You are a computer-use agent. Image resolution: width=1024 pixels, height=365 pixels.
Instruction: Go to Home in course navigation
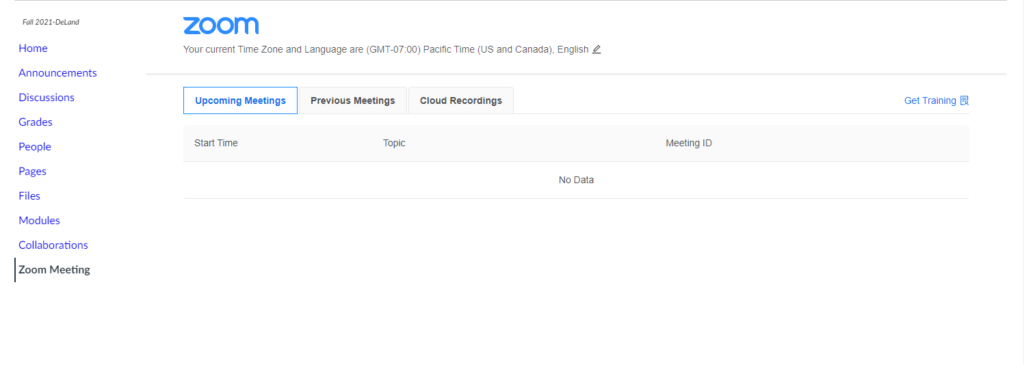[x=33, y=48]
